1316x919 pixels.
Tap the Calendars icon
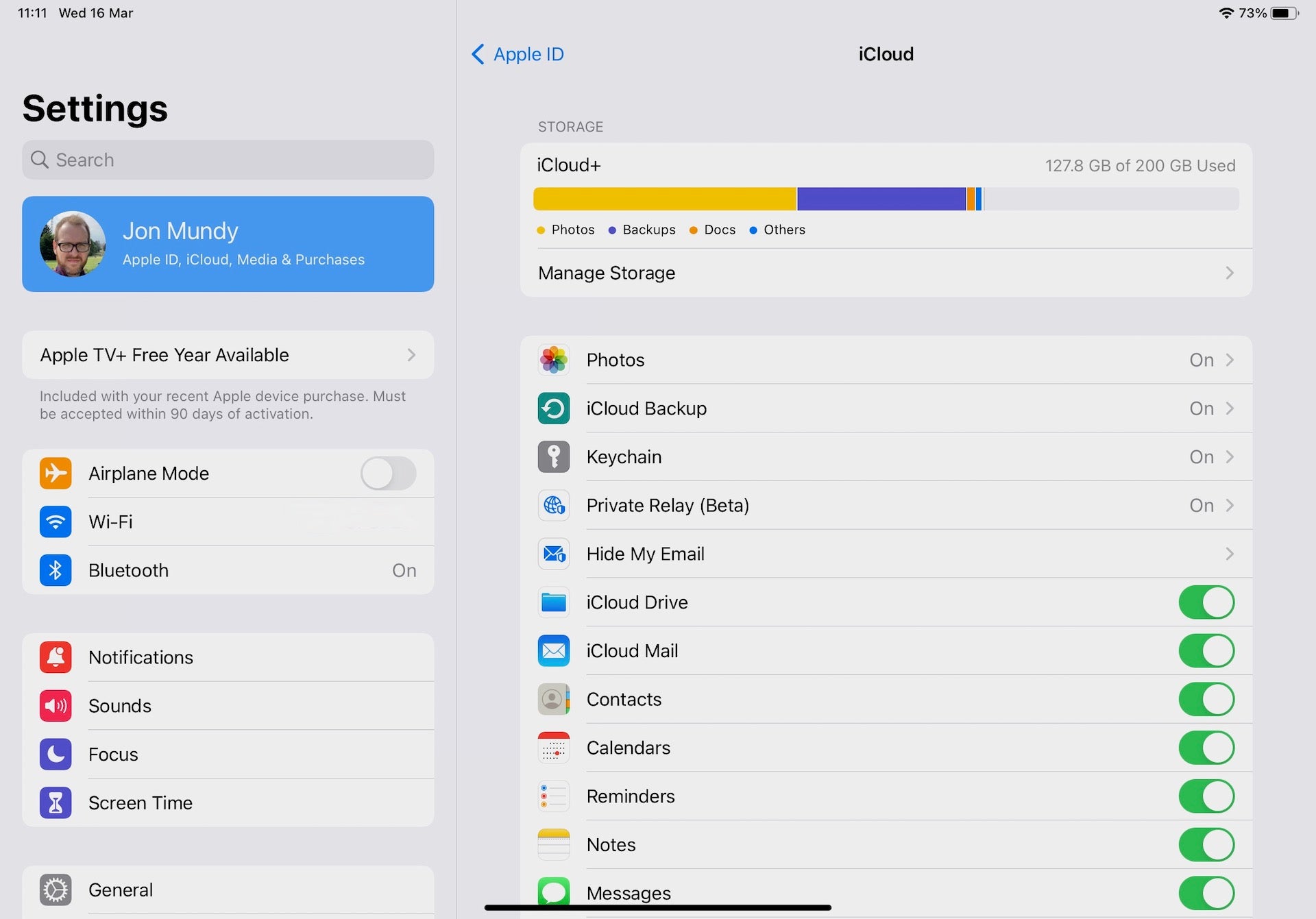[554, 748]
